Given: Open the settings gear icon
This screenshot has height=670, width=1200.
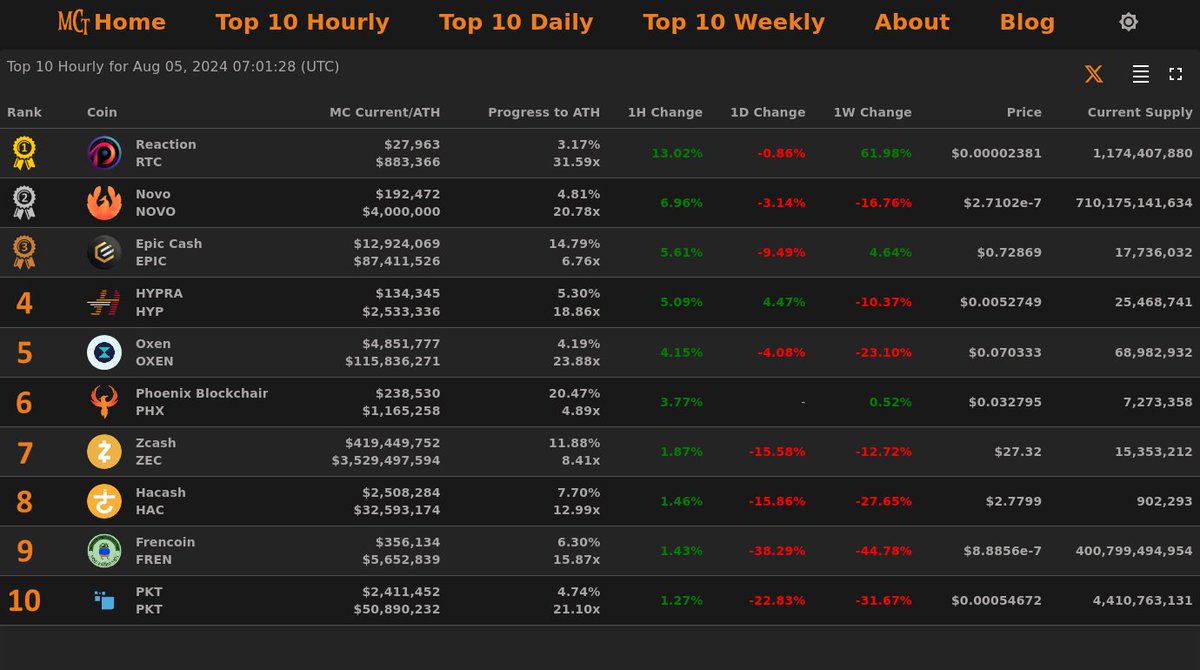Looking at the screenshot, I should [x=1128, y=22].
